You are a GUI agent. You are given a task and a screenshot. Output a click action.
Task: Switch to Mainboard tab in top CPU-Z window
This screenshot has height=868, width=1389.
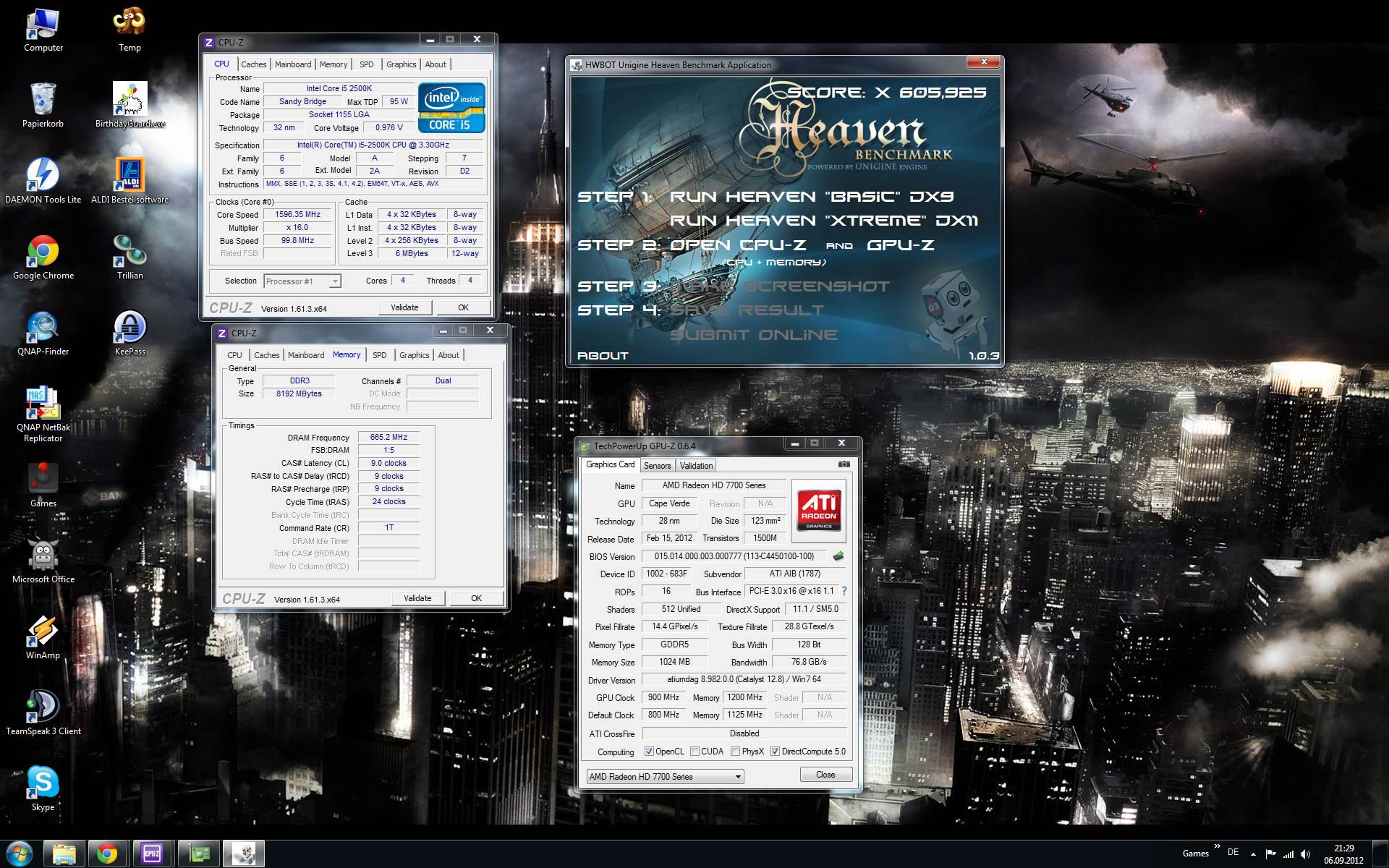point(293,64)
